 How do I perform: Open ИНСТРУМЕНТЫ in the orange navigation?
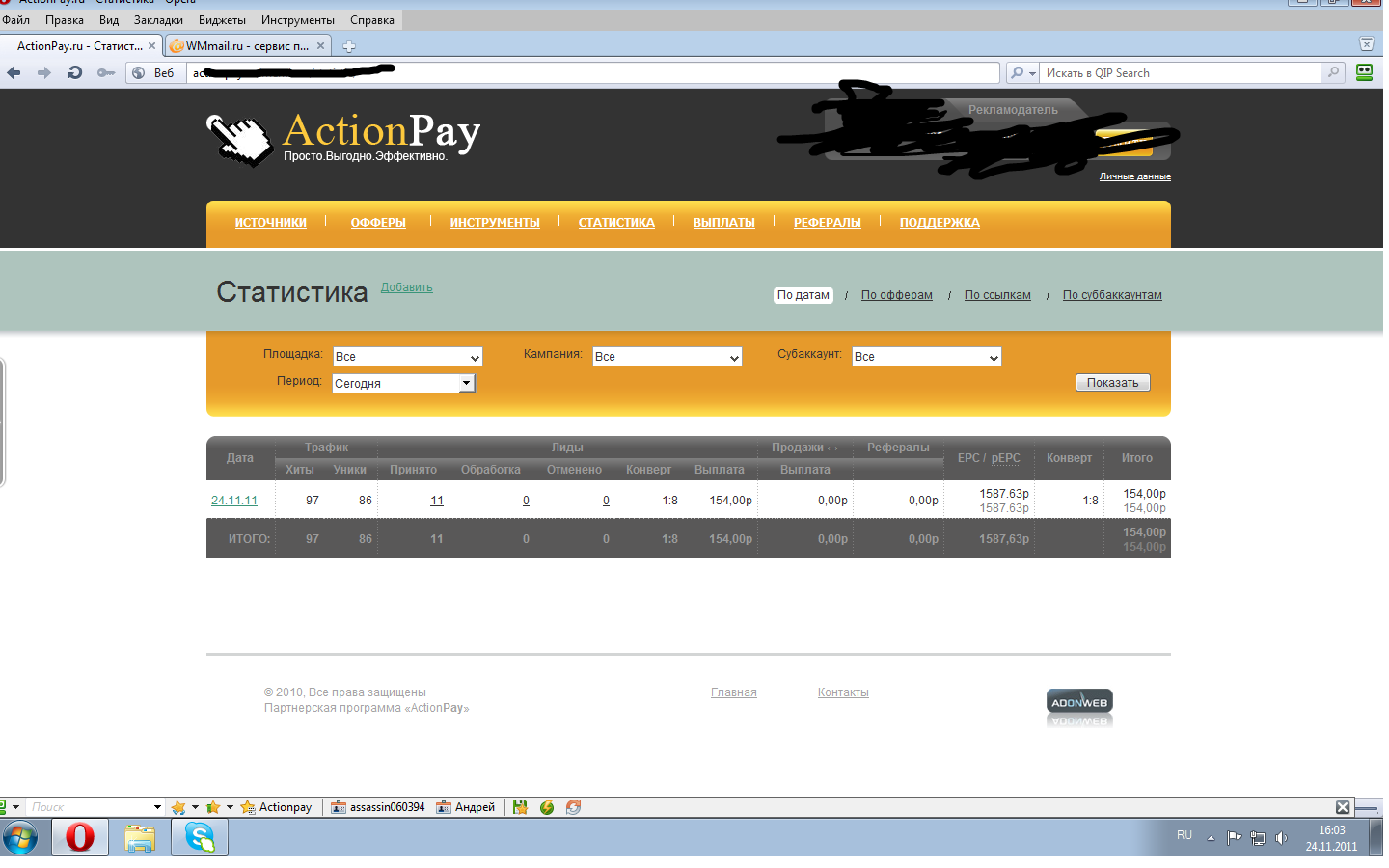(495, 223)
